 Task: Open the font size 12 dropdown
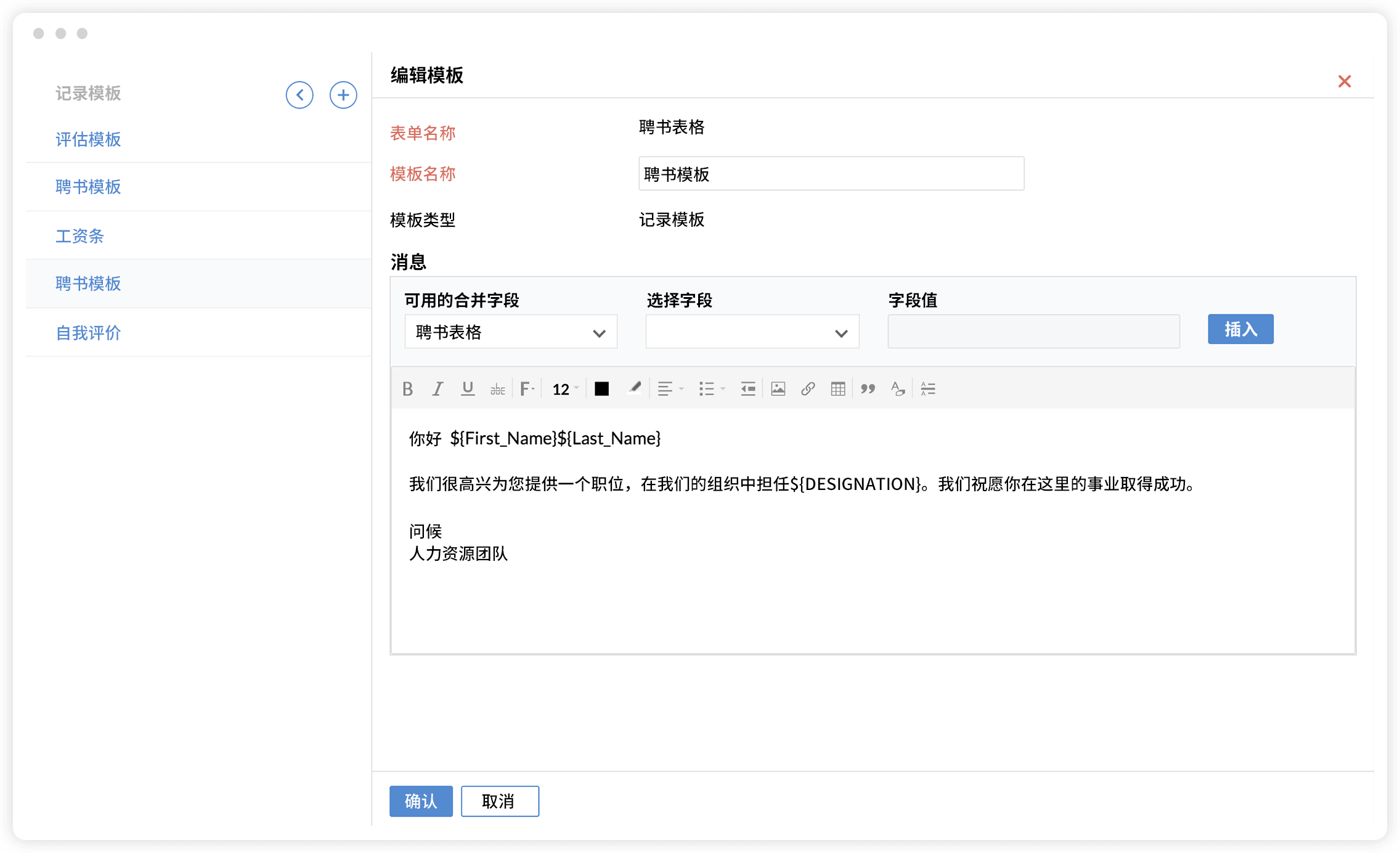pyautogui.click(x=565, y=389)
